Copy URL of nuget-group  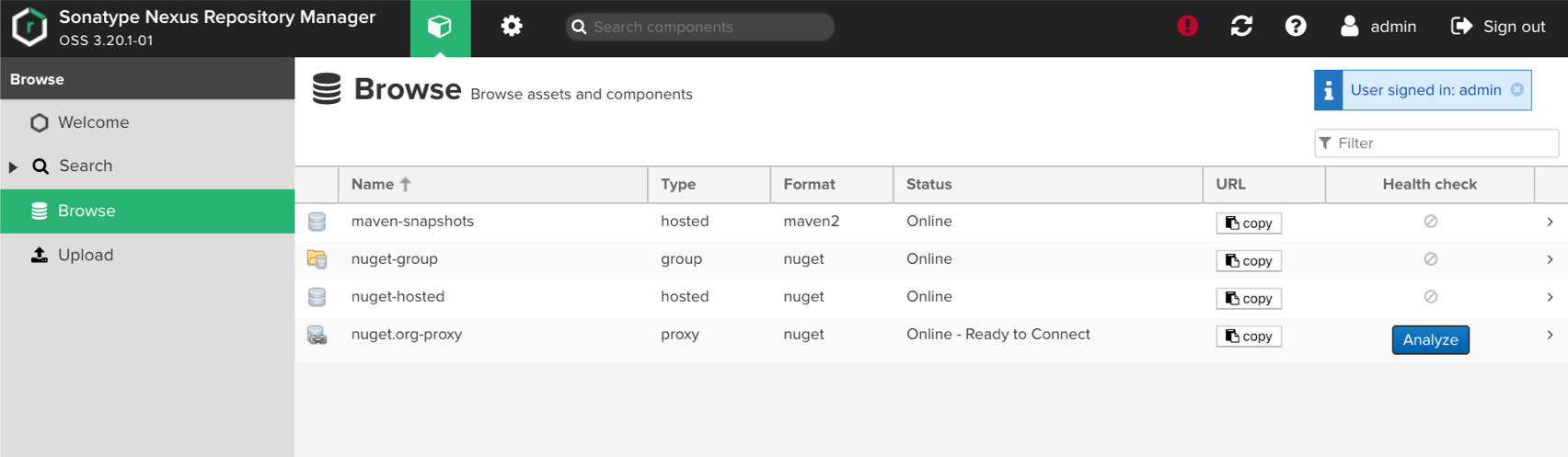pos(1249,261)
